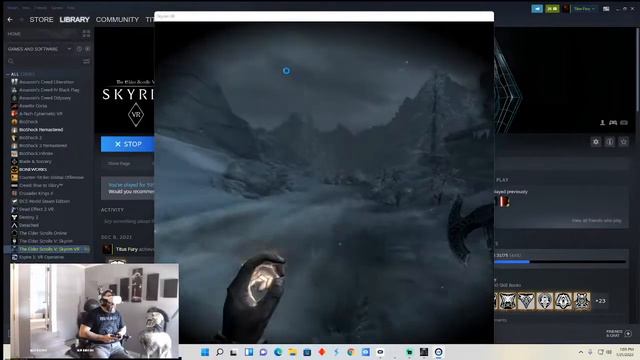
Task: Click the library search field
Action: click(44, 61)
